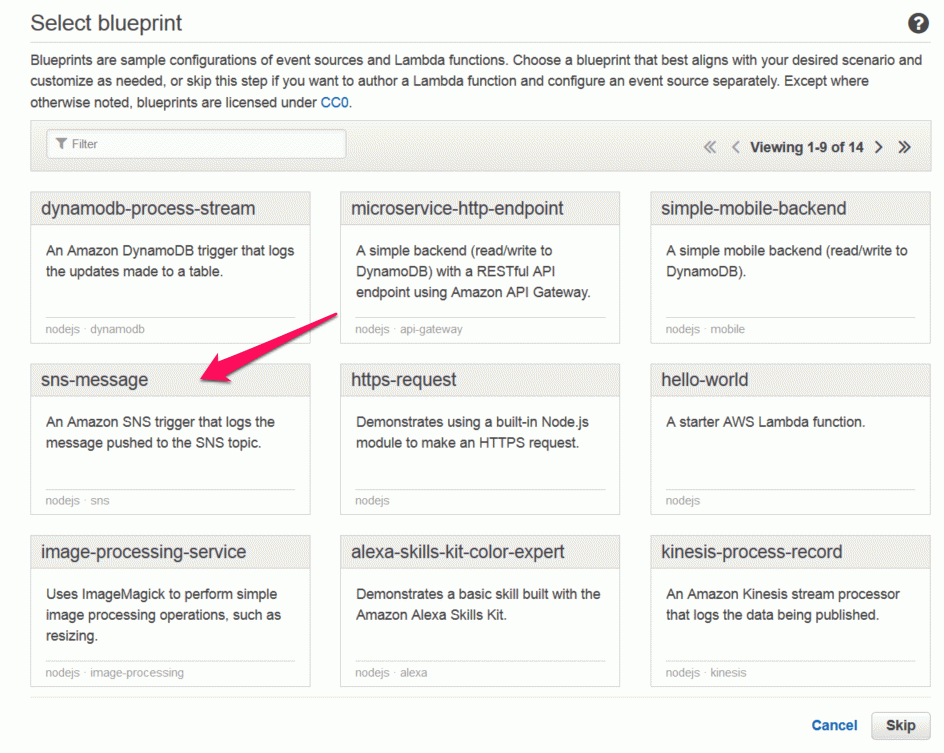This screenshot has height=753, width=944.
Task: Go to next page of blueprints
Action: 879,147
